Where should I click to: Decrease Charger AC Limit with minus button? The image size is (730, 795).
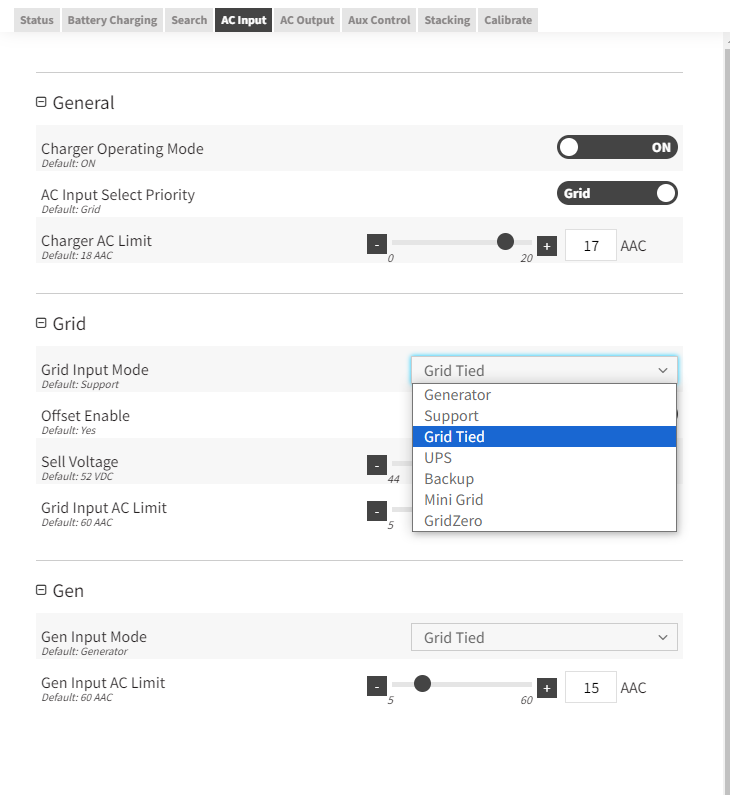pos(377,244)
